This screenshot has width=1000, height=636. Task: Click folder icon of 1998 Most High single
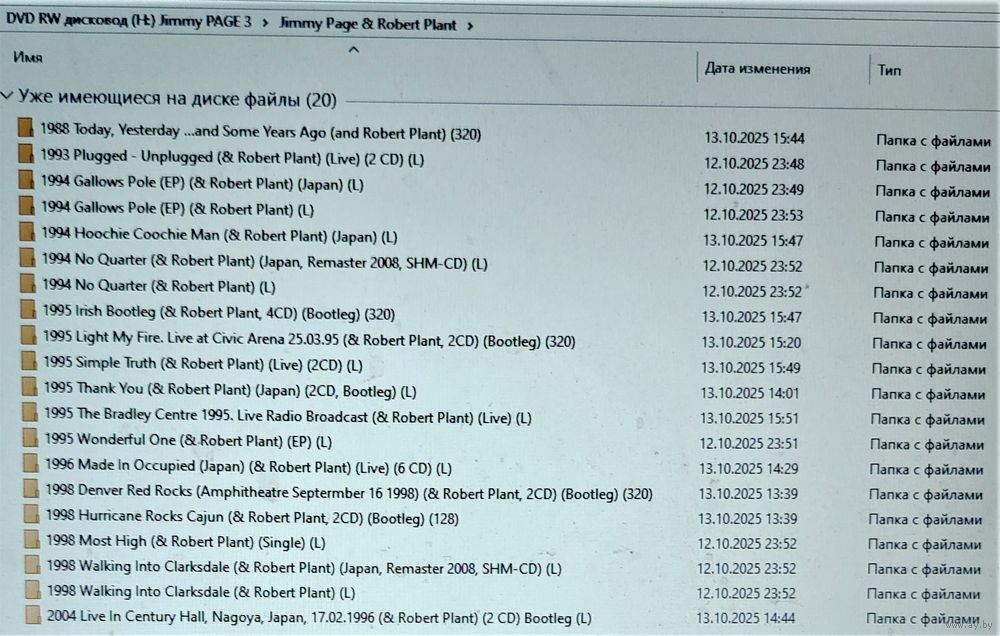pos(32,541)
